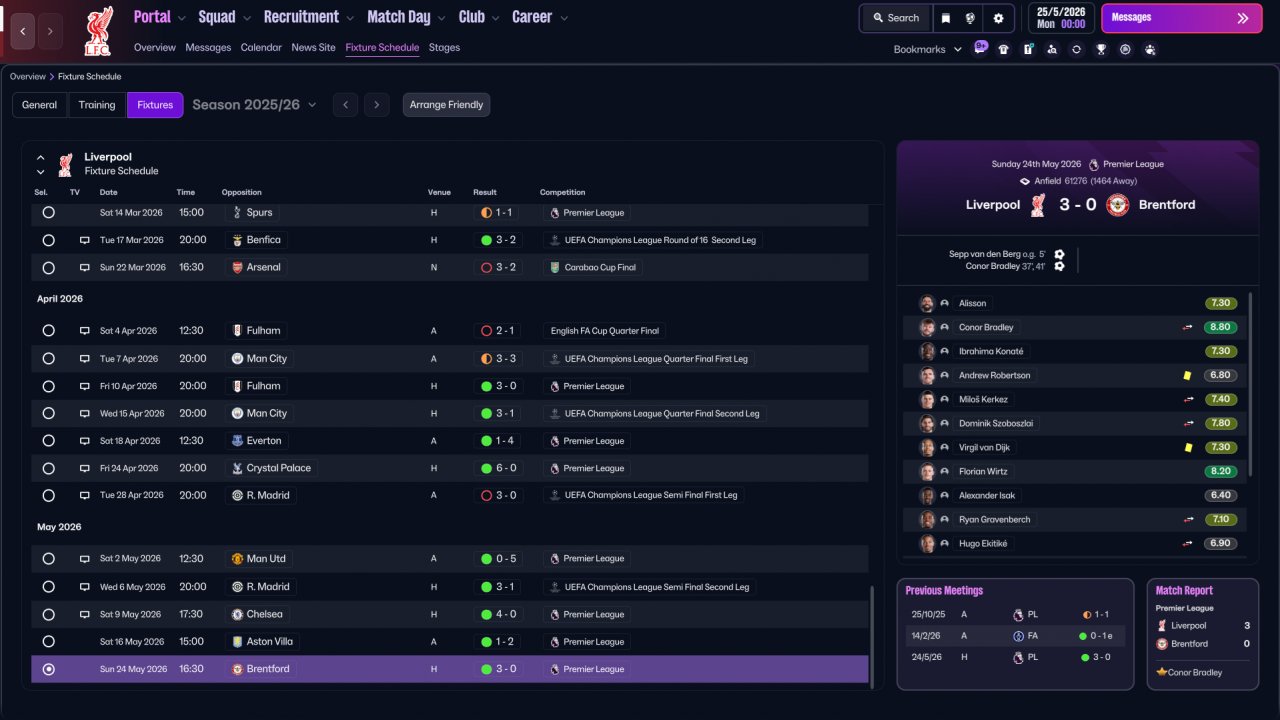The width and height of the screenshot is (1280, 720).
Task: Click Florian Wirtz in the ratings list
Action: coord(983,471)
